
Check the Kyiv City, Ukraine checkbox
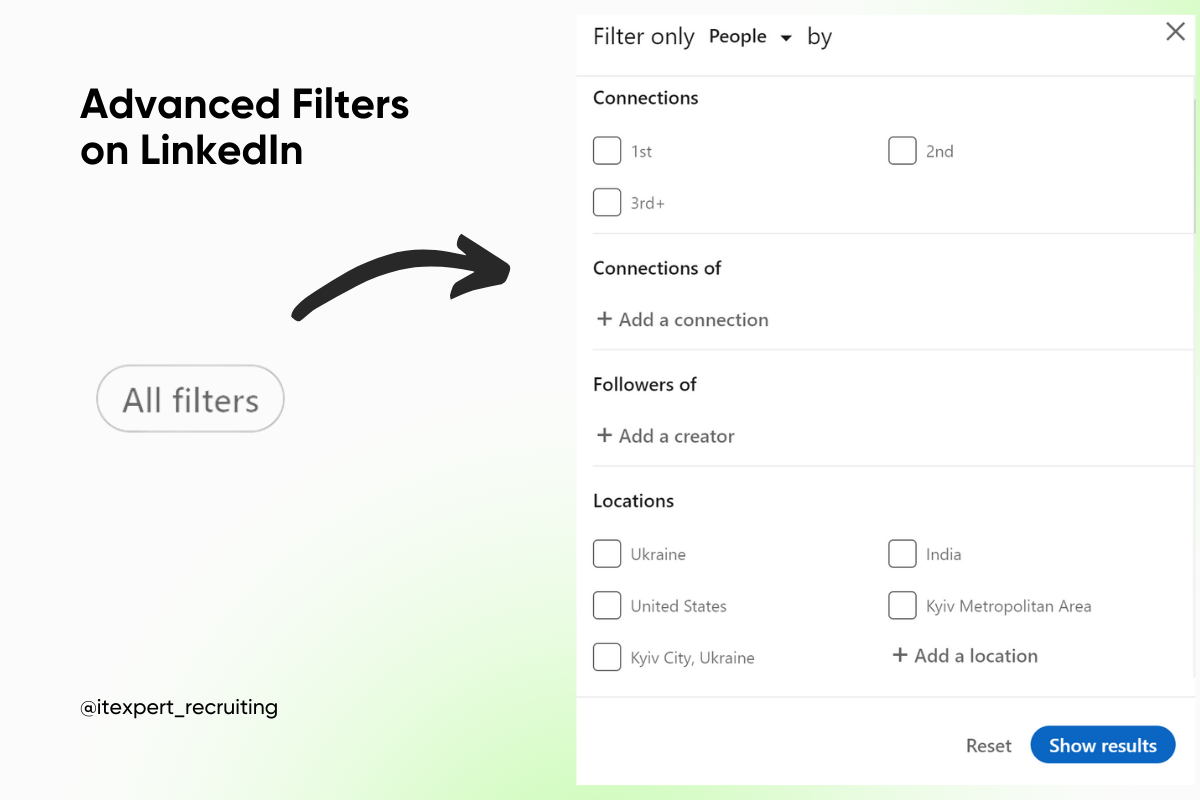point(607,657)
